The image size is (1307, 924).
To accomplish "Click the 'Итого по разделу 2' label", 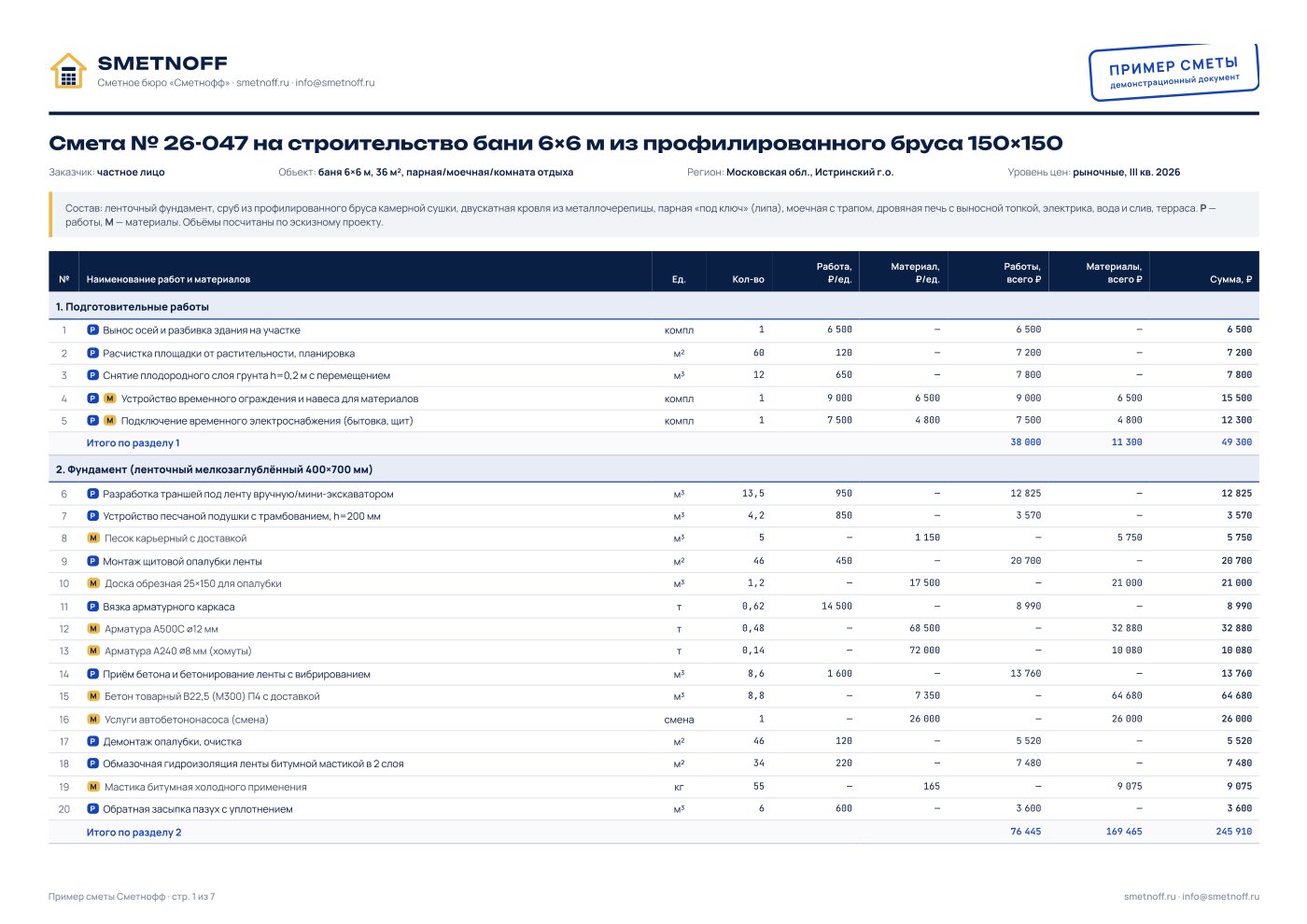I will coord(134,833).
